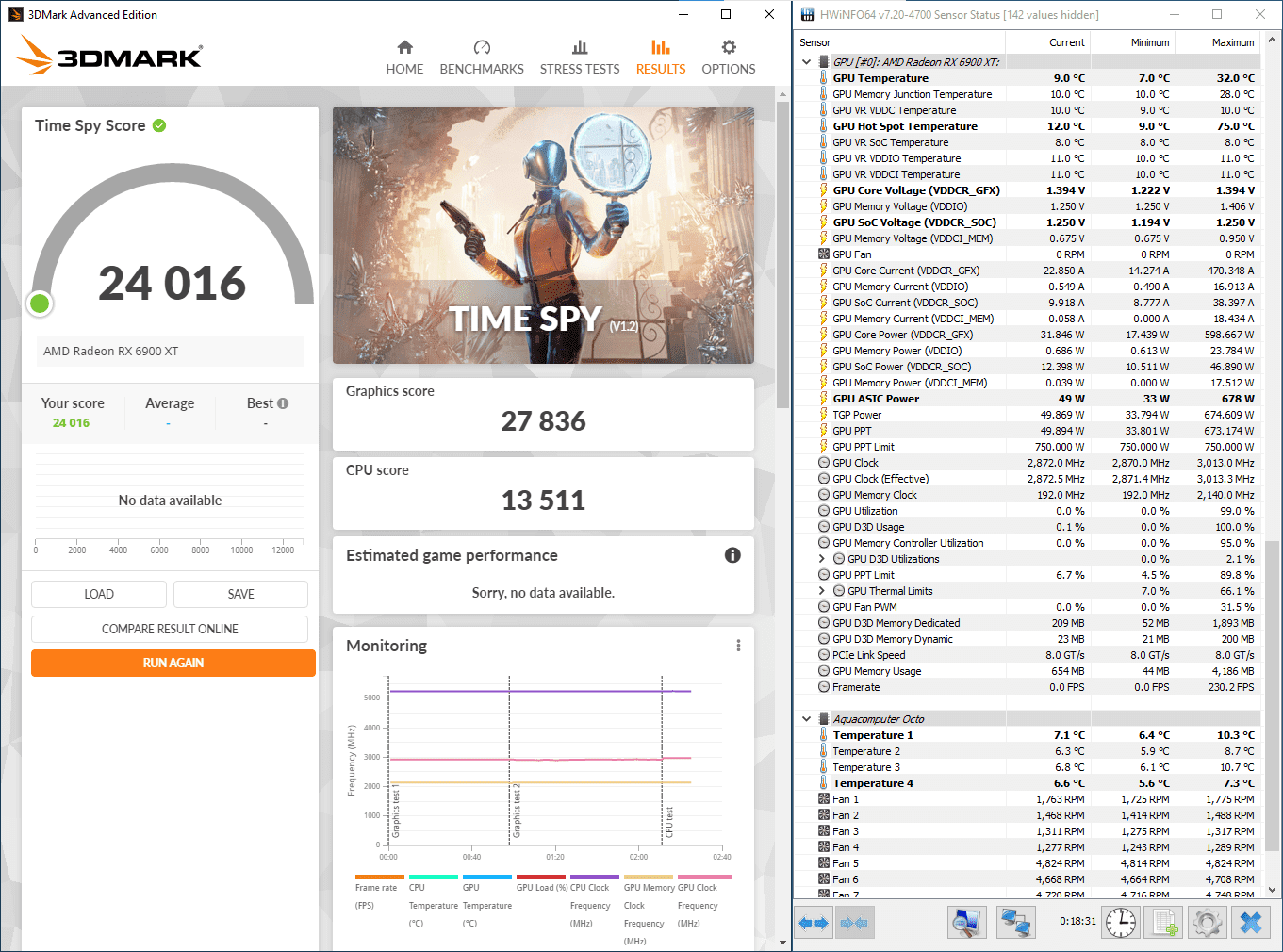Collapse the Aquacomputer Octo sensor group
The height and width of the screenshot is (952, 1283).
click(x=806, y=719)
